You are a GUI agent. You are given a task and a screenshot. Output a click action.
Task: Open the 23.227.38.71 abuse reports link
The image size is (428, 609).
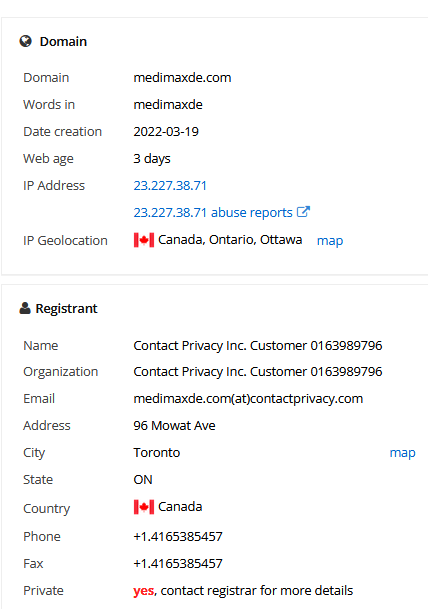point(213,212)
